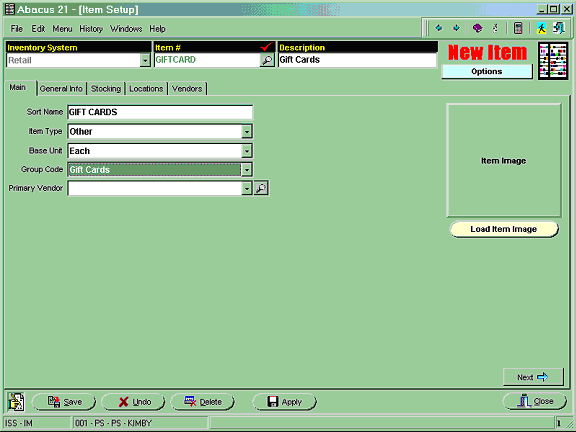Click the abacus logo icon near Options

[553, 61]
